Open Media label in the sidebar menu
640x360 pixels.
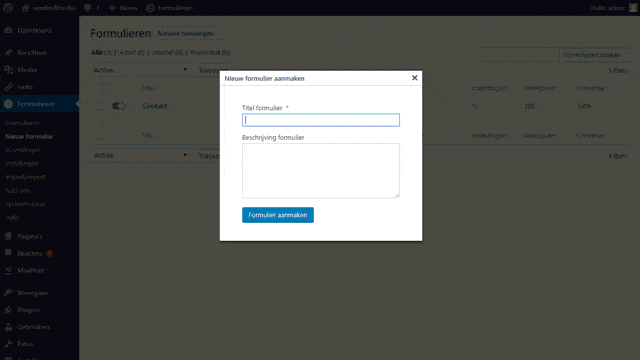click(x=27, y=70)
